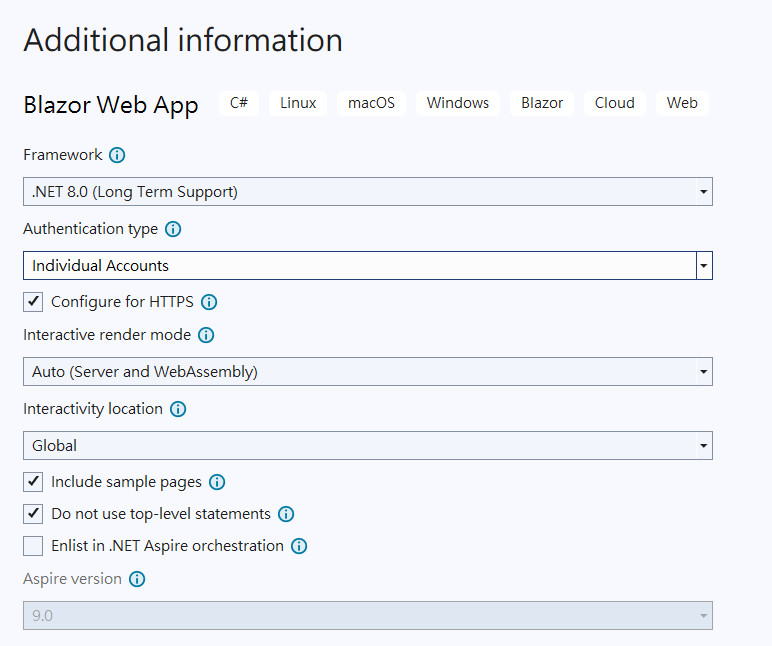Click the Web tag

682,103
